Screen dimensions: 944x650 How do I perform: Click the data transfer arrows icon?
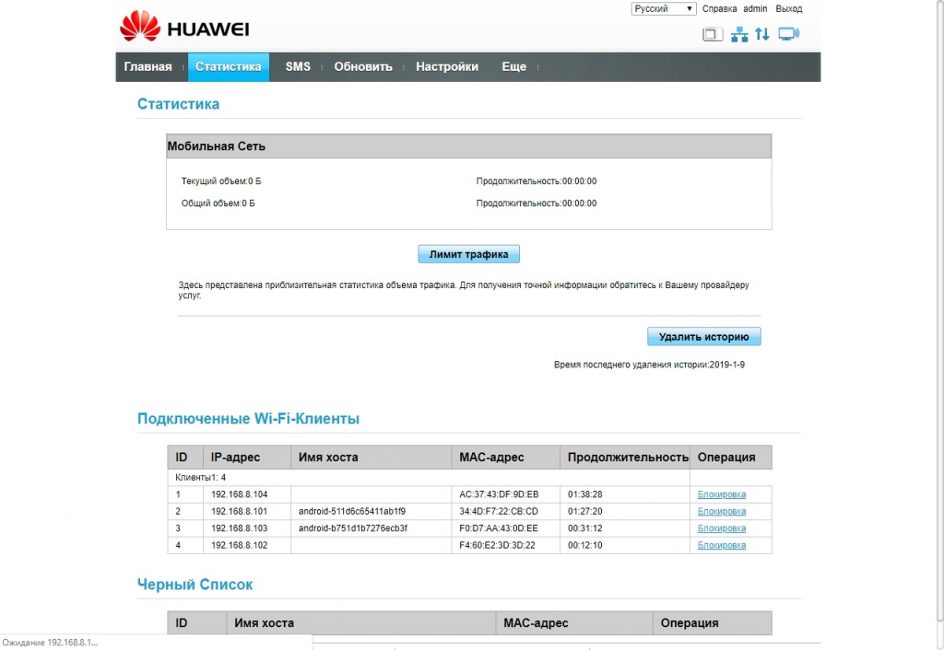[762, 35]
